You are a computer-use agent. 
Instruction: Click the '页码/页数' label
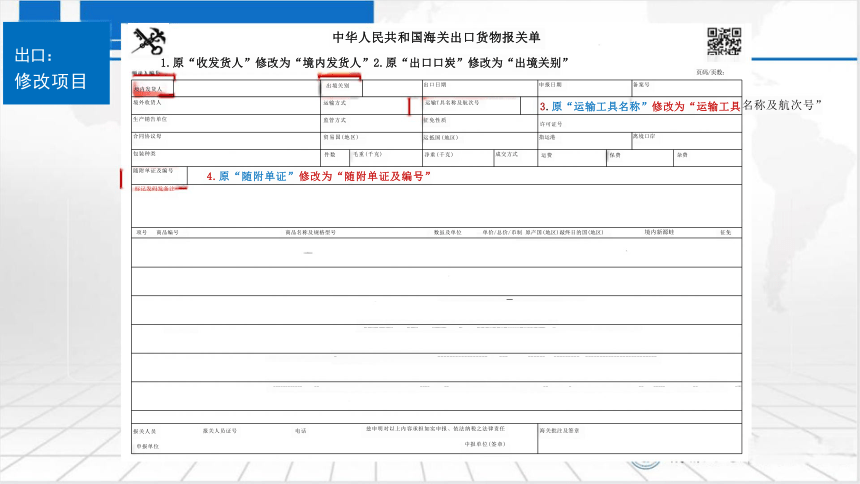click(710, 72)
